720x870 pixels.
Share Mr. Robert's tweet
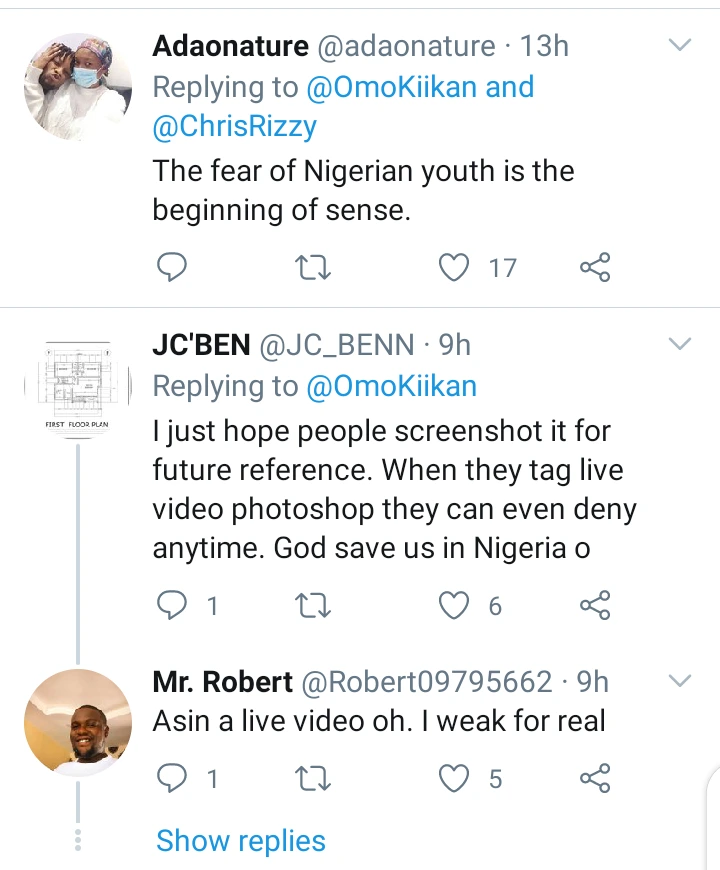595,778
